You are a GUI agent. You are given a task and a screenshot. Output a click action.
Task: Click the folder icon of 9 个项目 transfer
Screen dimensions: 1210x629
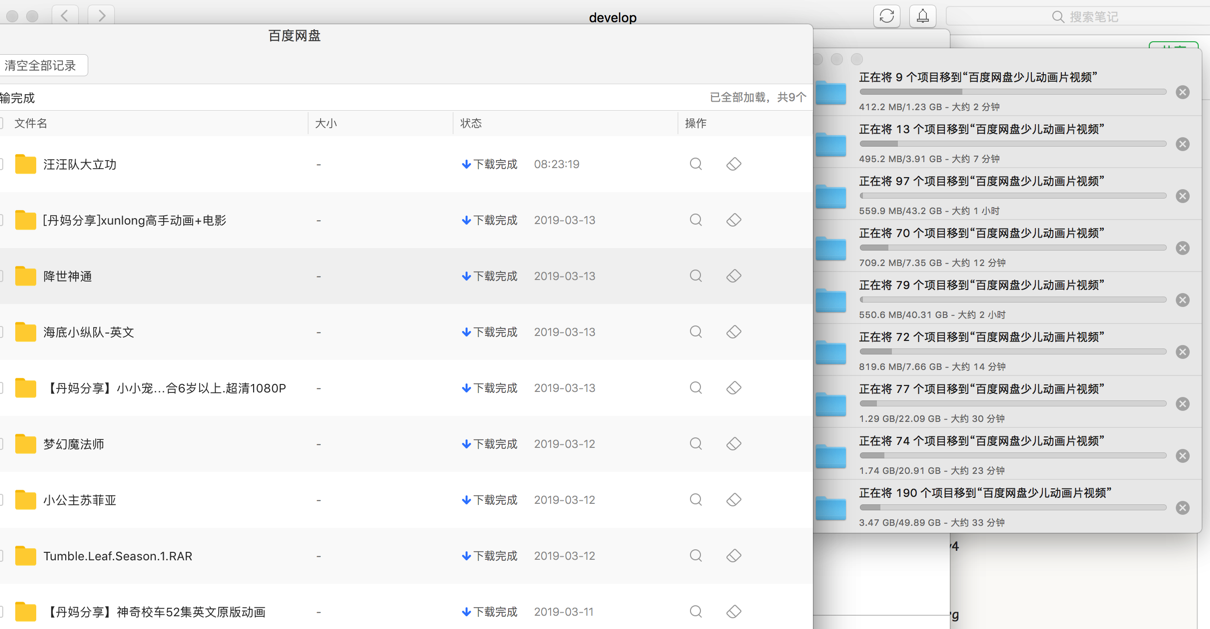831,92
